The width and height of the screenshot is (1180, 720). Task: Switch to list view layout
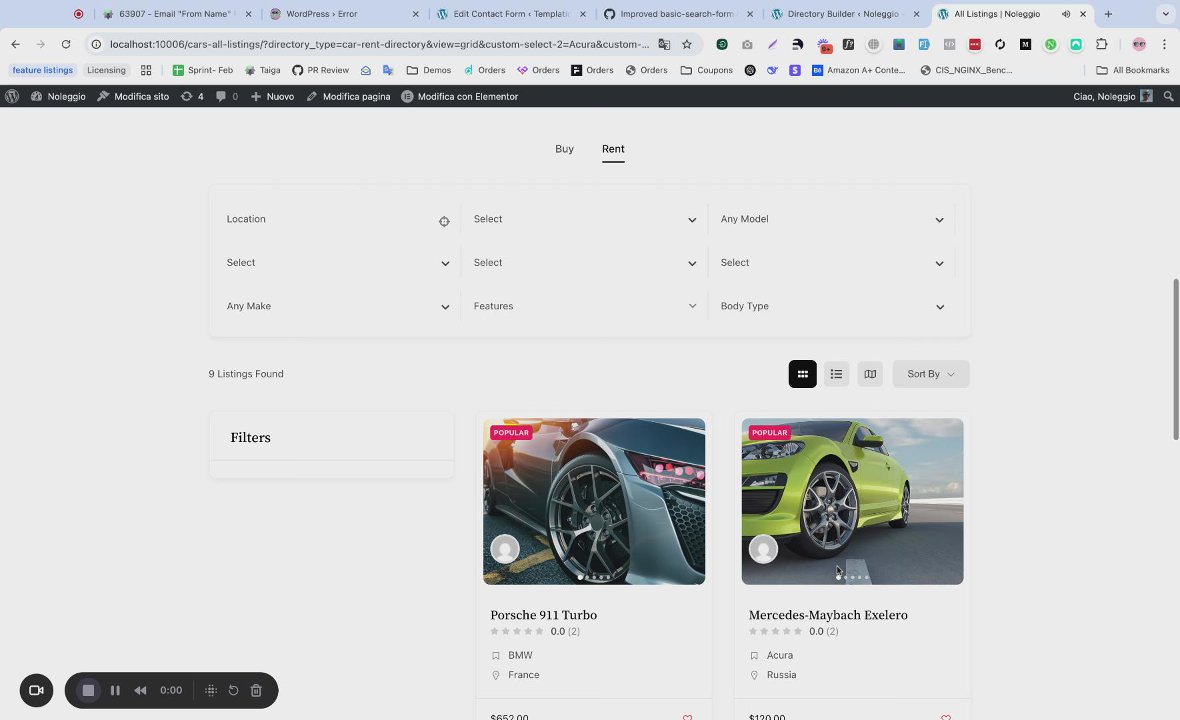coord(836,374)
